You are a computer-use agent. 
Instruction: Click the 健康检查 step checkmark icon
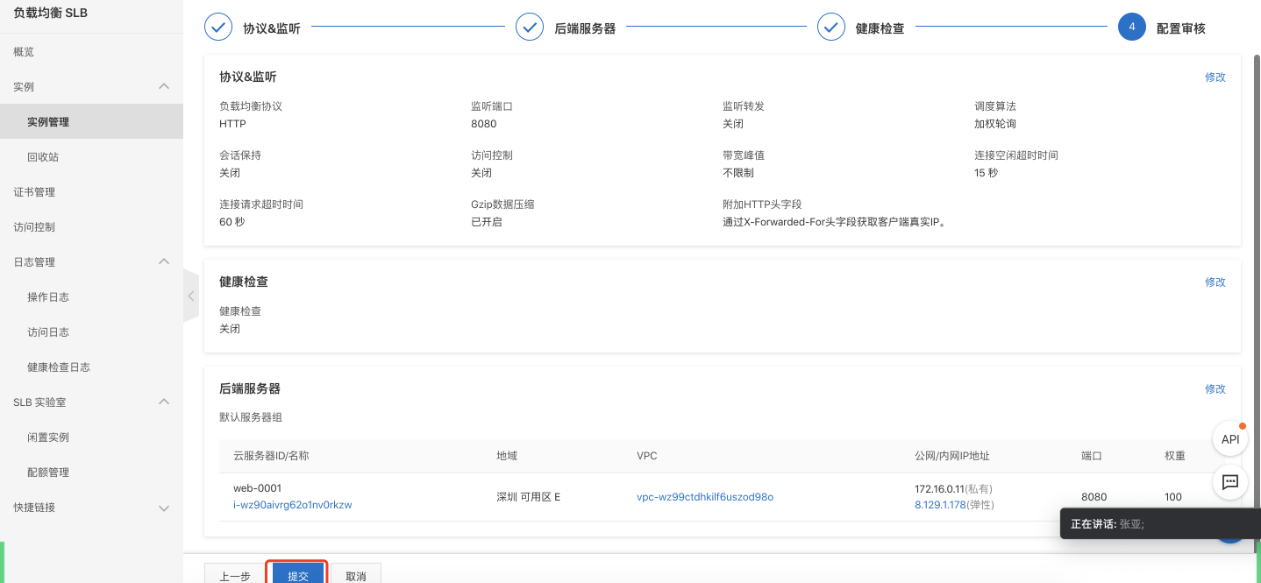831,26
